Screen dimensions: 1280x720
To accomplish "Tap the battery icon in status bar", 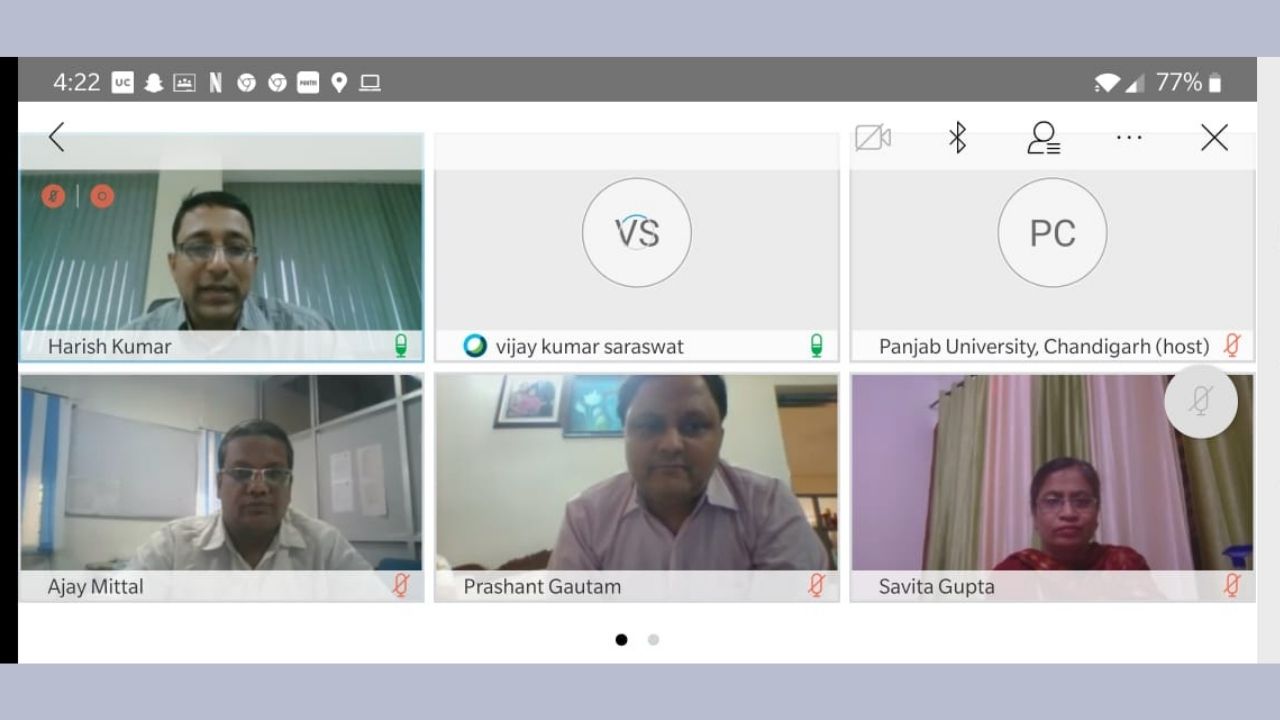I will 1215,83.
